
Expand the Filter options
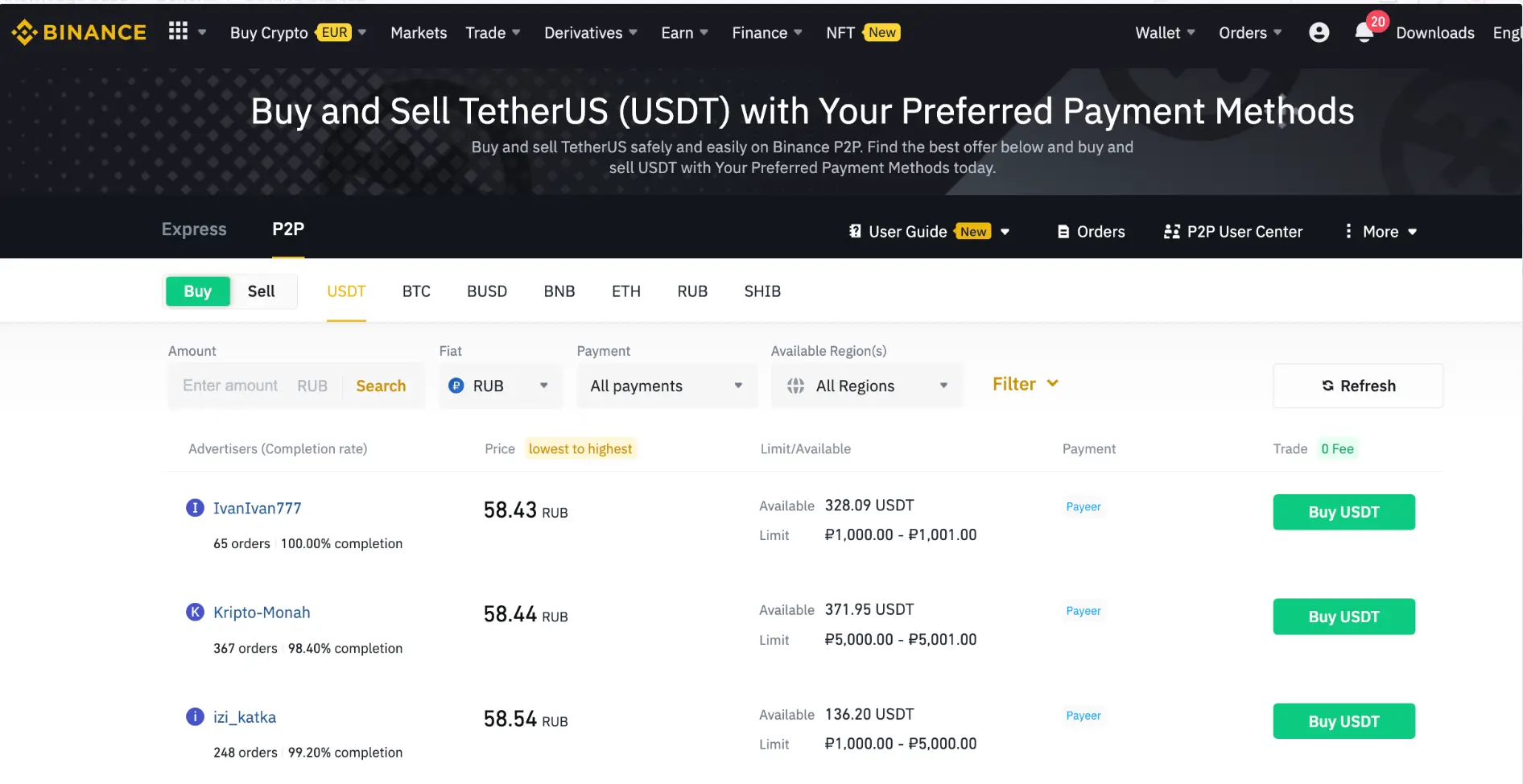click(1025, 384)
